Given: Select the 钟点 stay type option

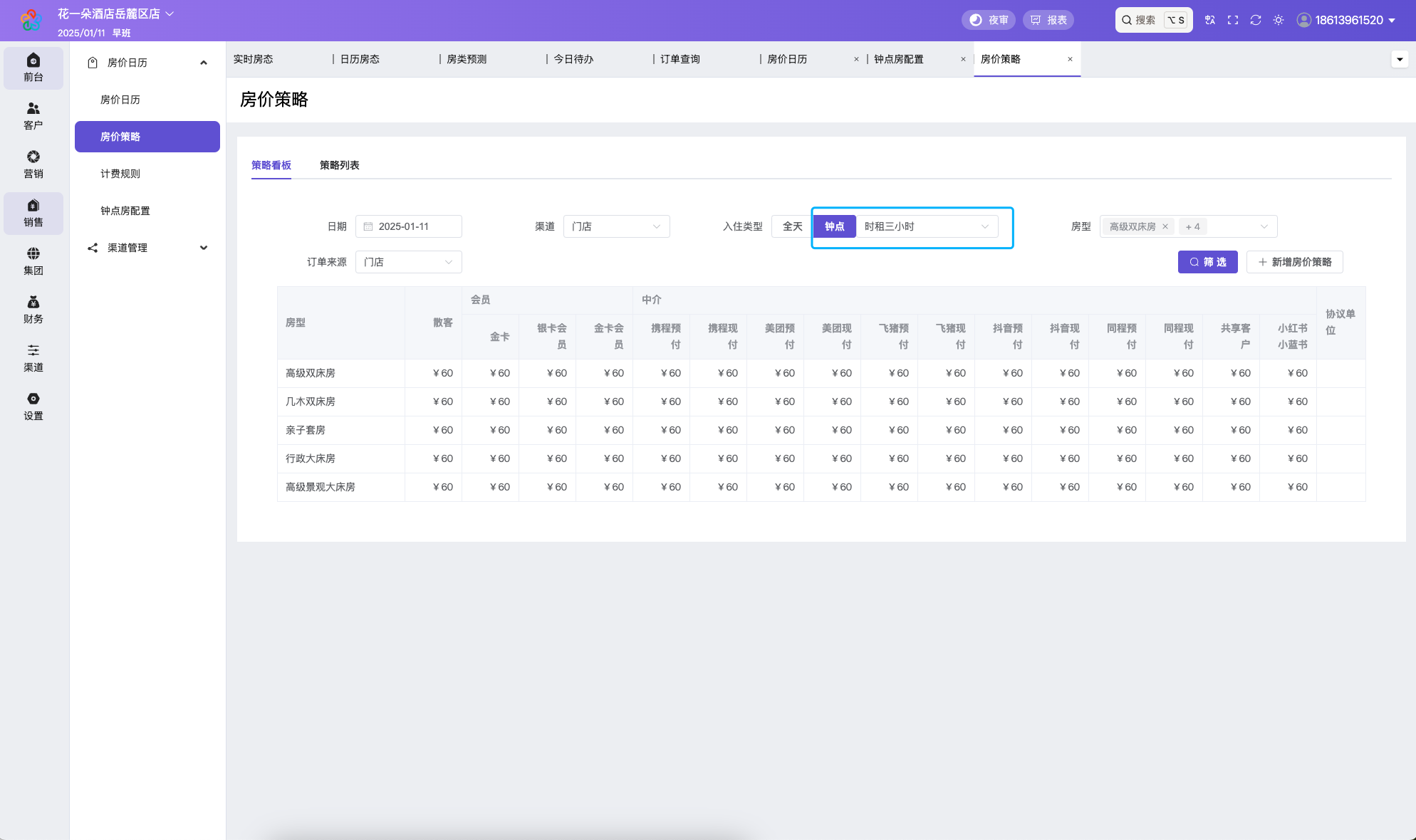Looking at the screenshot, I should 835,226.
